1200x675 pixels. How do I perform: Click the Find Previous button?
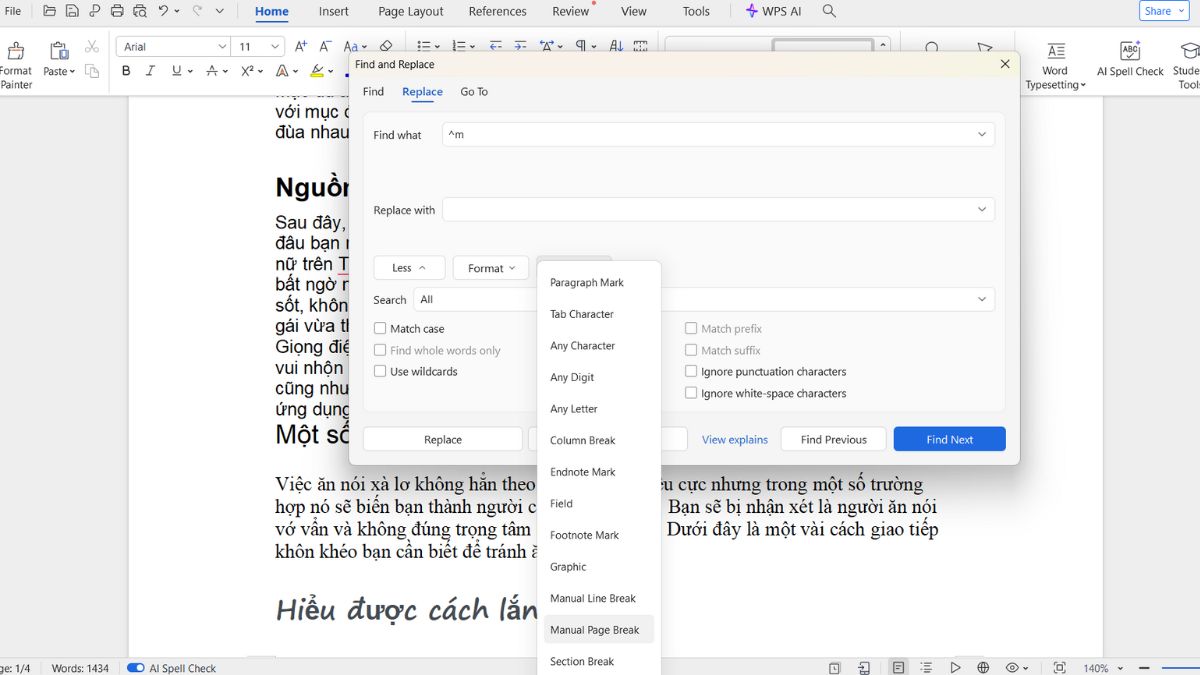833,439
